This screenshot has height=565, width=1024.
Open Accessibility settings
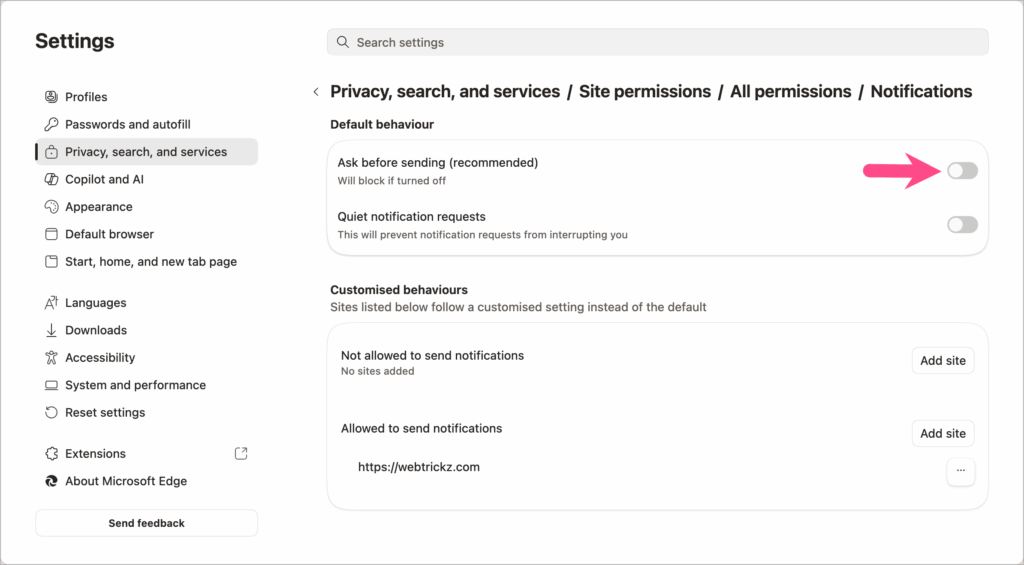click(147, 357)
